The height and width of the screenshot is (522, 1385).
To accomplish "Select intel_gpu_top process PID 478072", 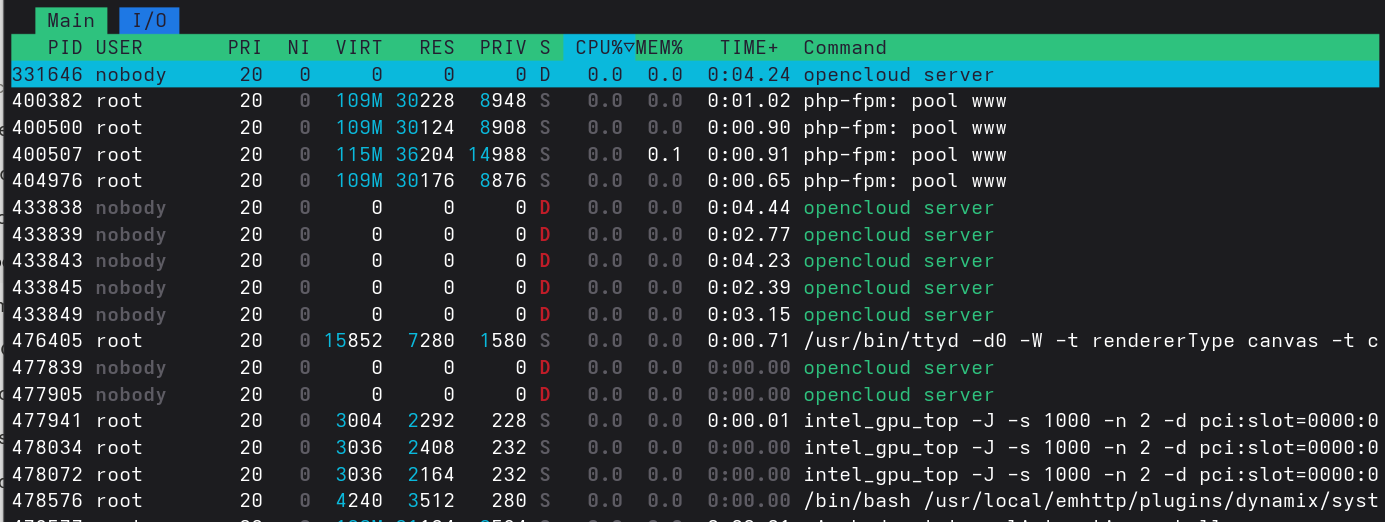I will coord(694,474).
